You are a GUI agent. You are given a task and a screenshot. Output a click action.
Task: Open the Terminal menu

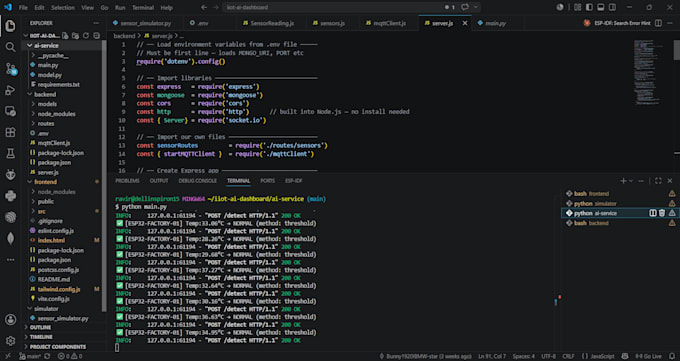(143, 7)
